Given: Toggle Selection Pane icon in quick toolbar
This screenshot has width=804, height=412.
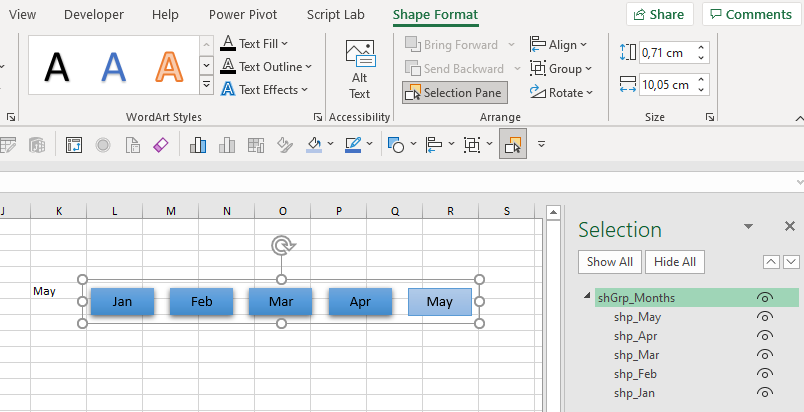Looking at the screenshot, I should coord(513,144).
